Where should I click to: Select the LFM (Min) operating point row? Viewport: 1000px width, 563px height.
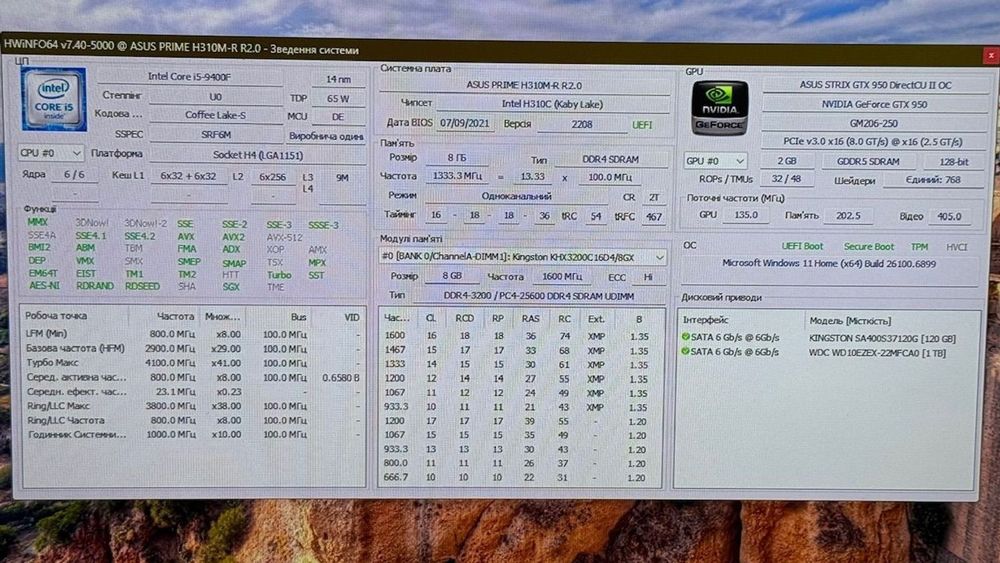[x=192, y=333]
